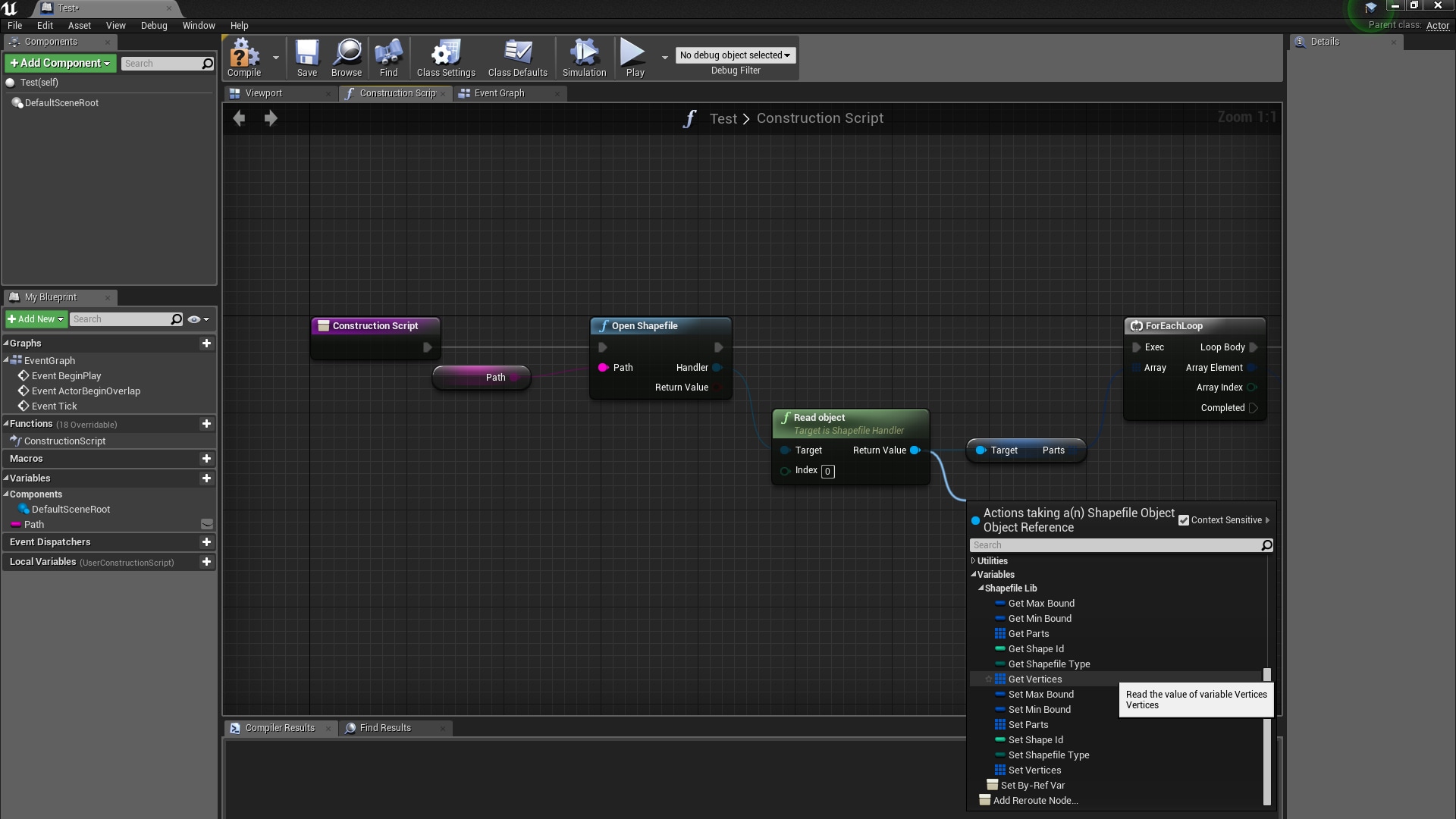Click the Find toolbar icon

click(x=388, y=58)
